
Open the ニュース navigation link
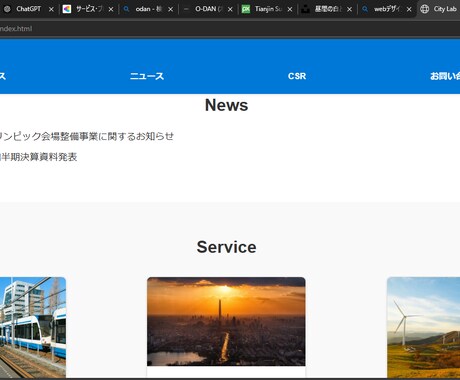(x=147, y=76)
